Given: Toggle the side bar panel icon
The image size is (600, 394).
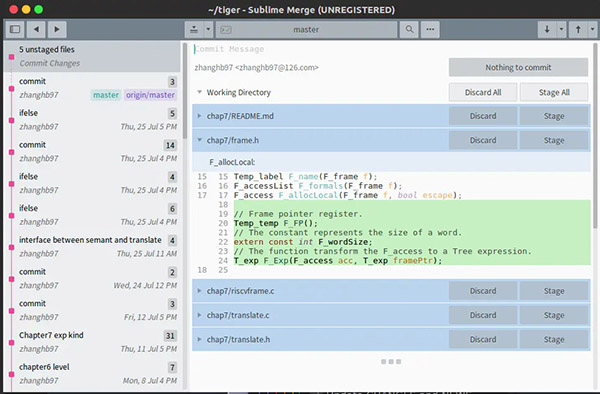Looking at the screenshot, I should [x=15, y=29].
